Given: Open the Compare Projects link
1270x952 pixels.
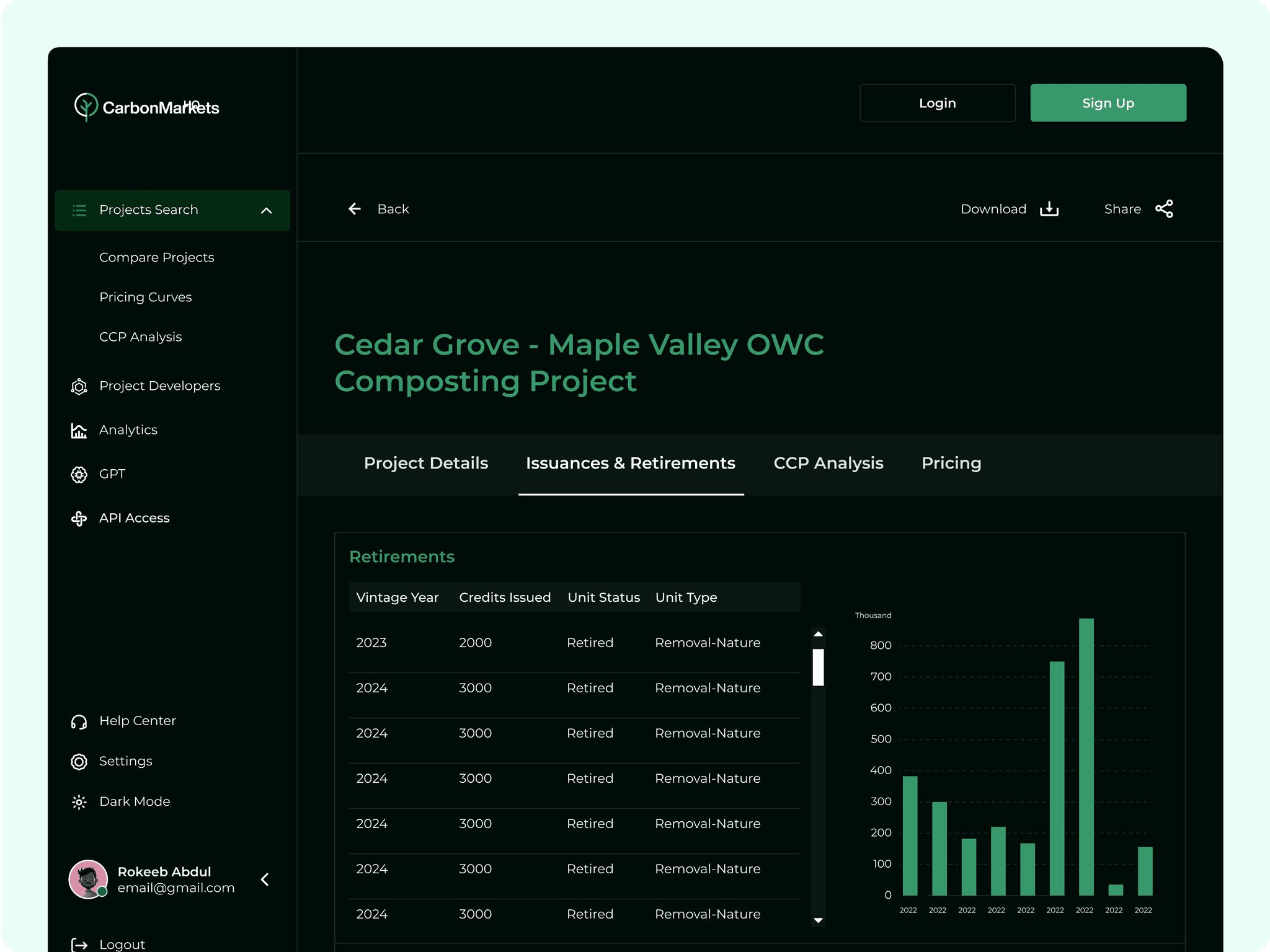Looking at the screenshot, I should coord(156,257).
